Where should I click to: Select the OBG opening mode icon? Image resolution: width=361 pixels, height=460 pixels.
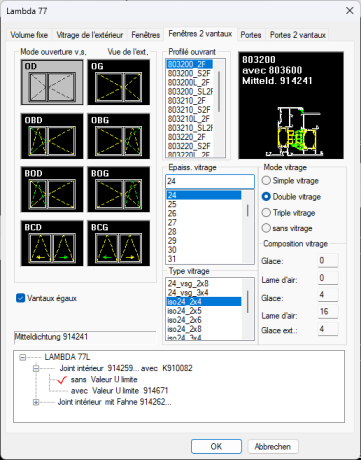pyautogui.click(x=119, y=136)
